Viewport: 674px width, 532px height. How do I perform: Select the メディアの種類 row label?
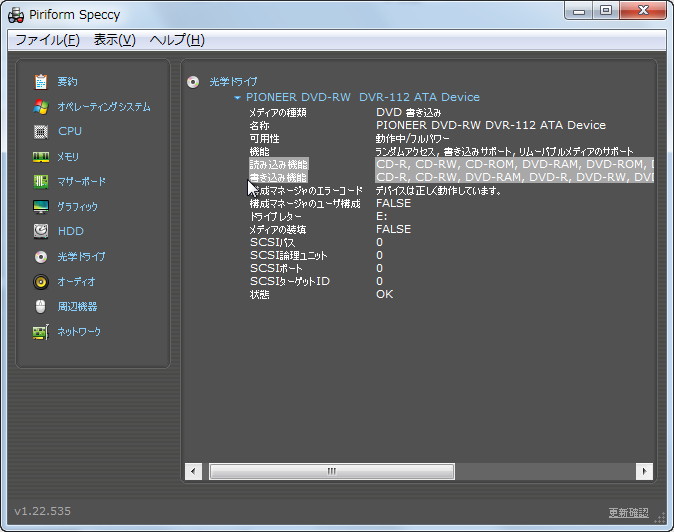click(x=278, y=113)
